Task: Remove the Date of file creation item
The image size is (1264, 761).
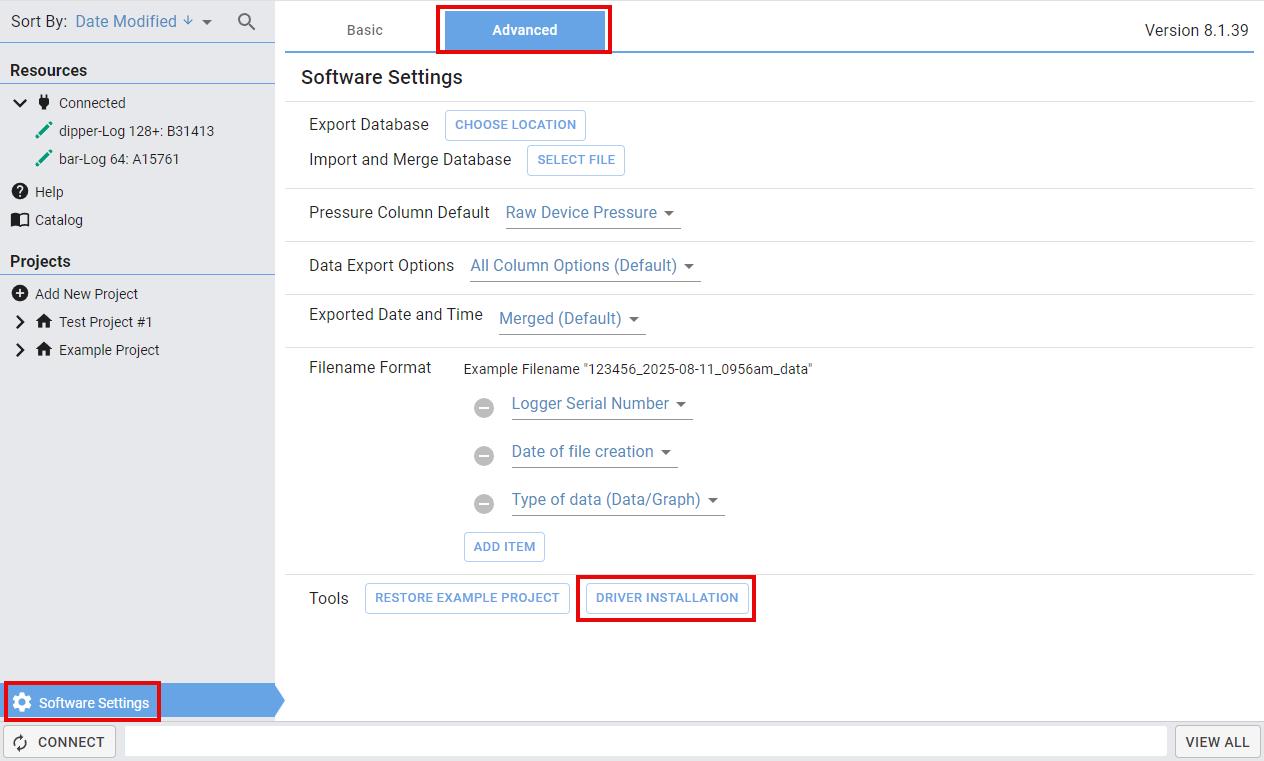Action: [484, 456]
